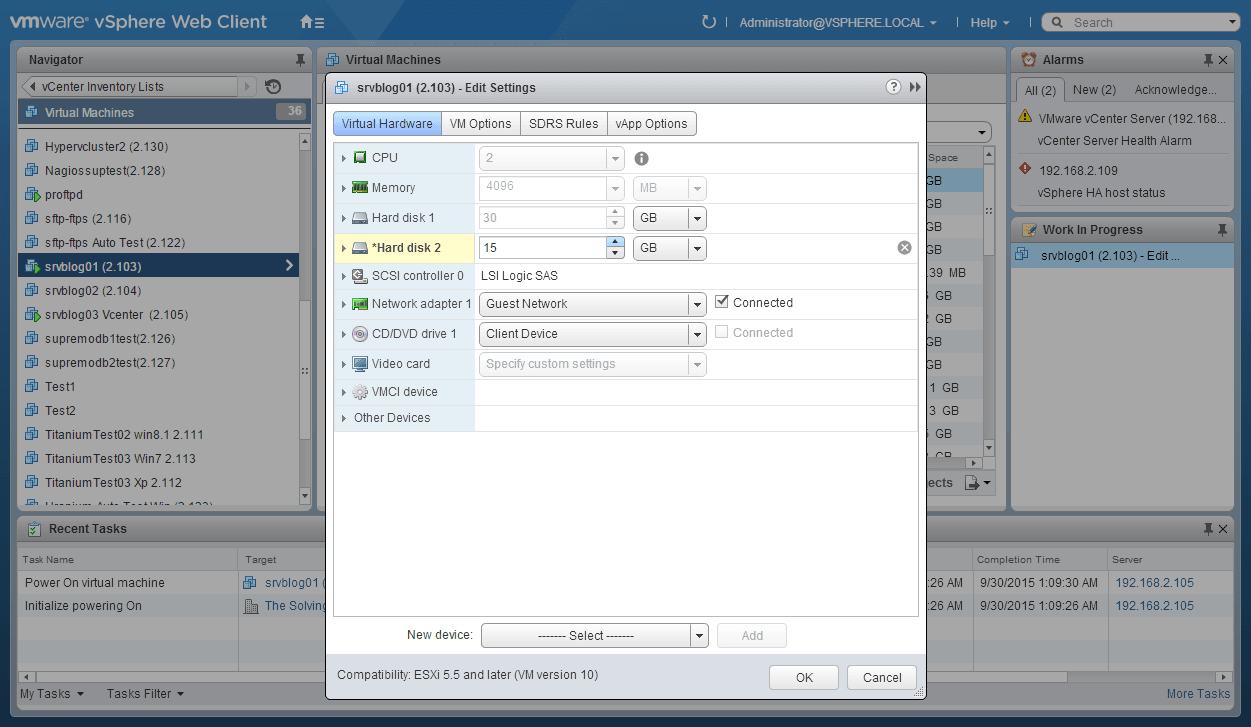The width and height of the screenshot is (1251, 727).
Task: Click the CPU info icon
Action: (642, 158)
